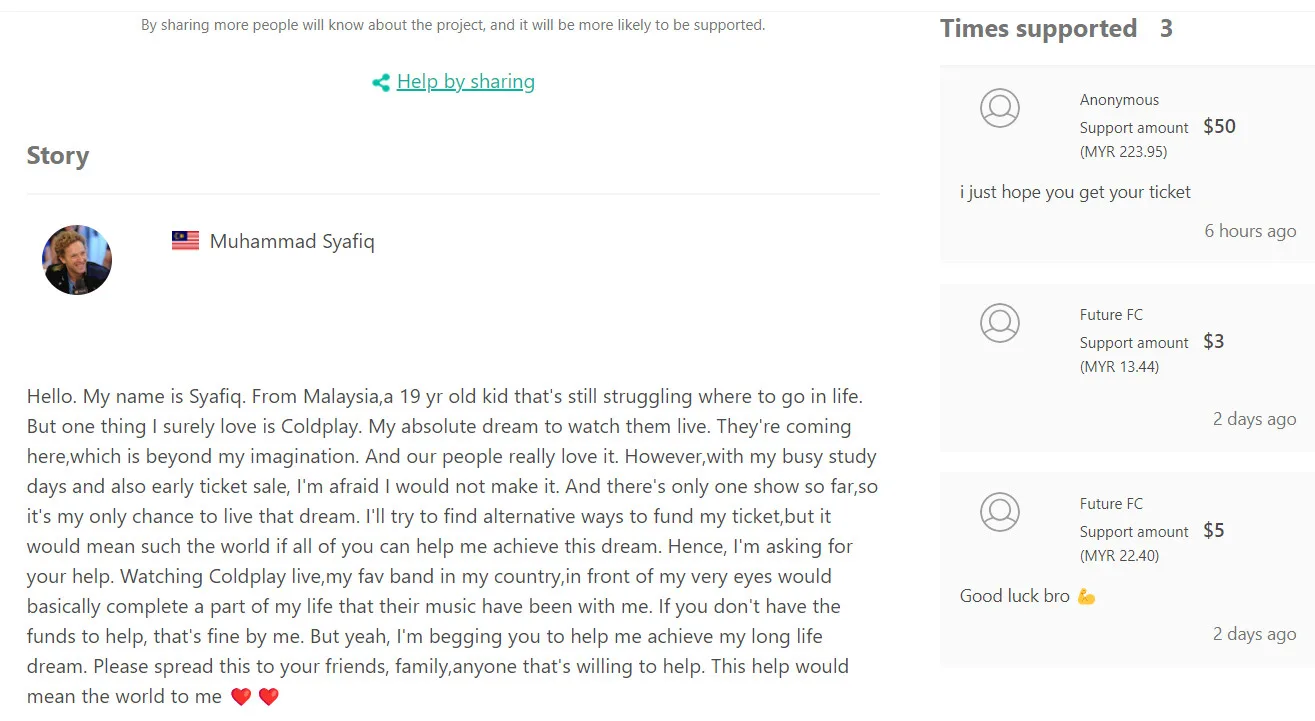
Task: Click the Future FC name on the $3 donation
Action: (1111, 315)
